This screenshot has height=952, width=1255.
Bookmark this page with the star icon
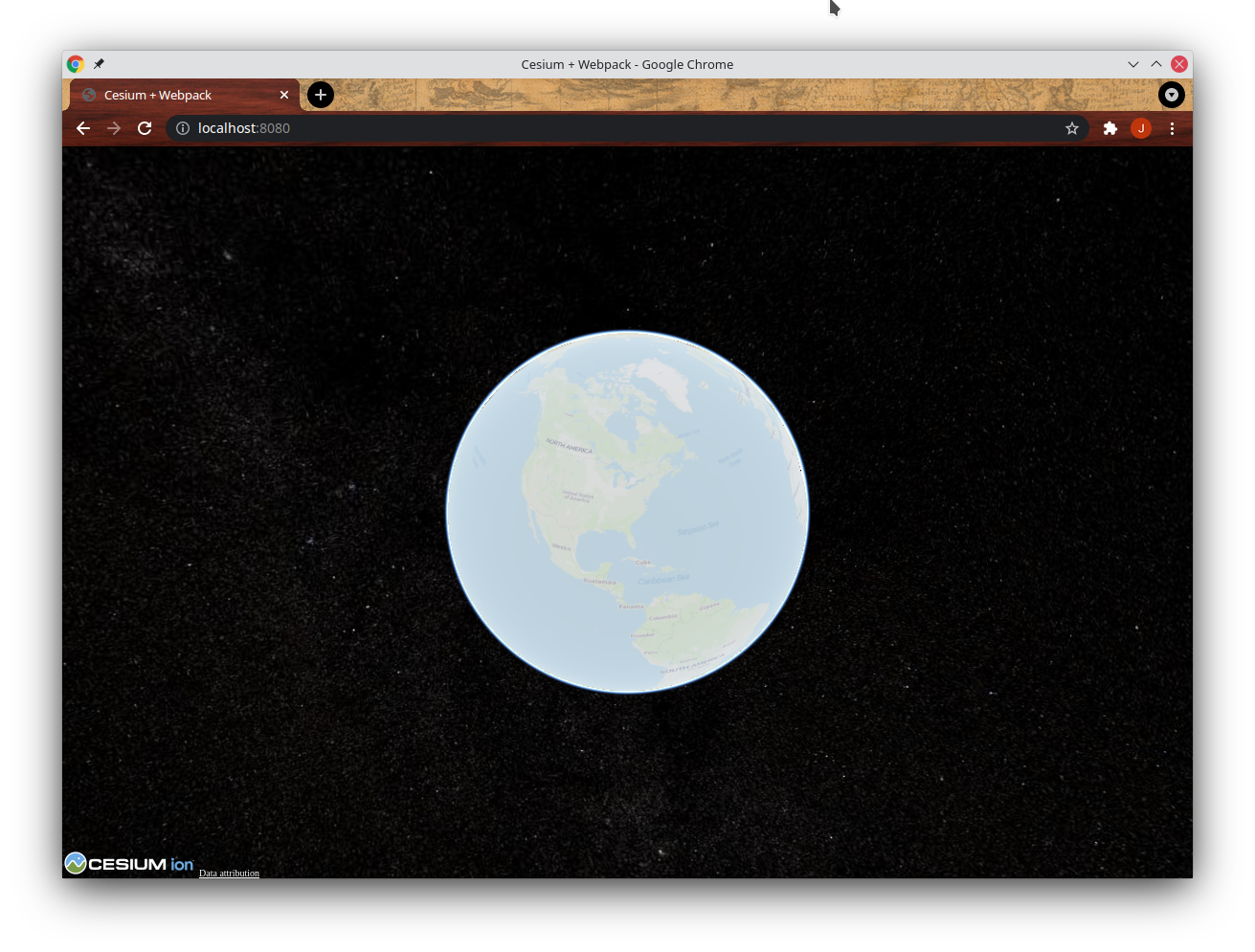pyautogui.click(x=1072, y=128)
